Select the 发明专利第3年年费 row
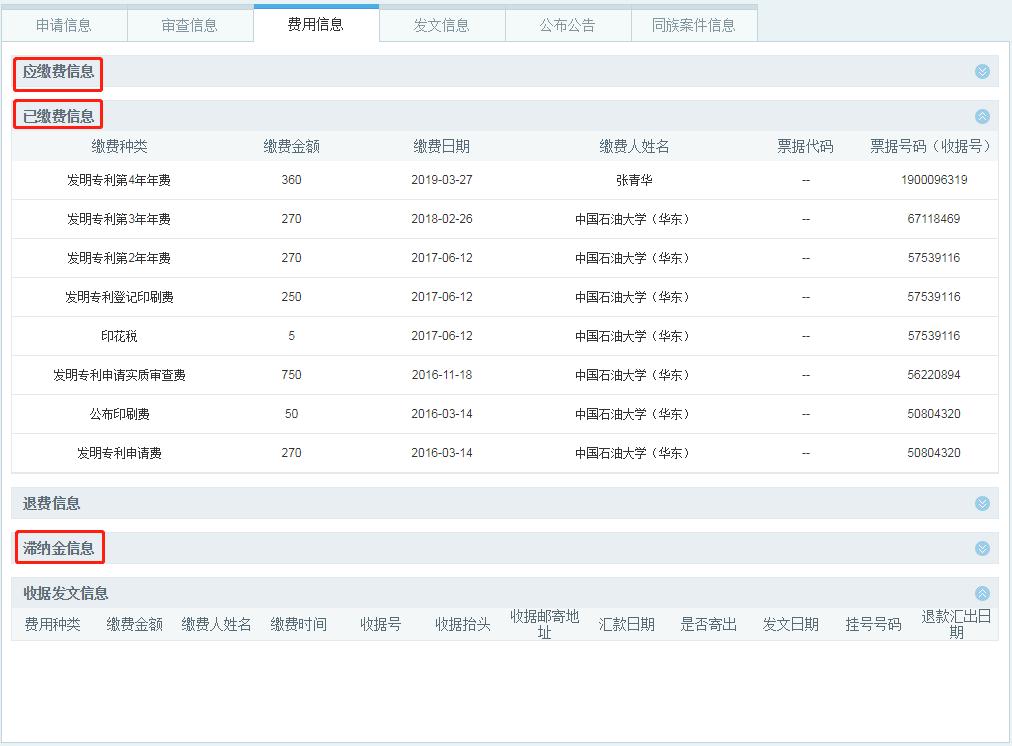The width and height of the screenshot is (1012, 746). point(505,219)
